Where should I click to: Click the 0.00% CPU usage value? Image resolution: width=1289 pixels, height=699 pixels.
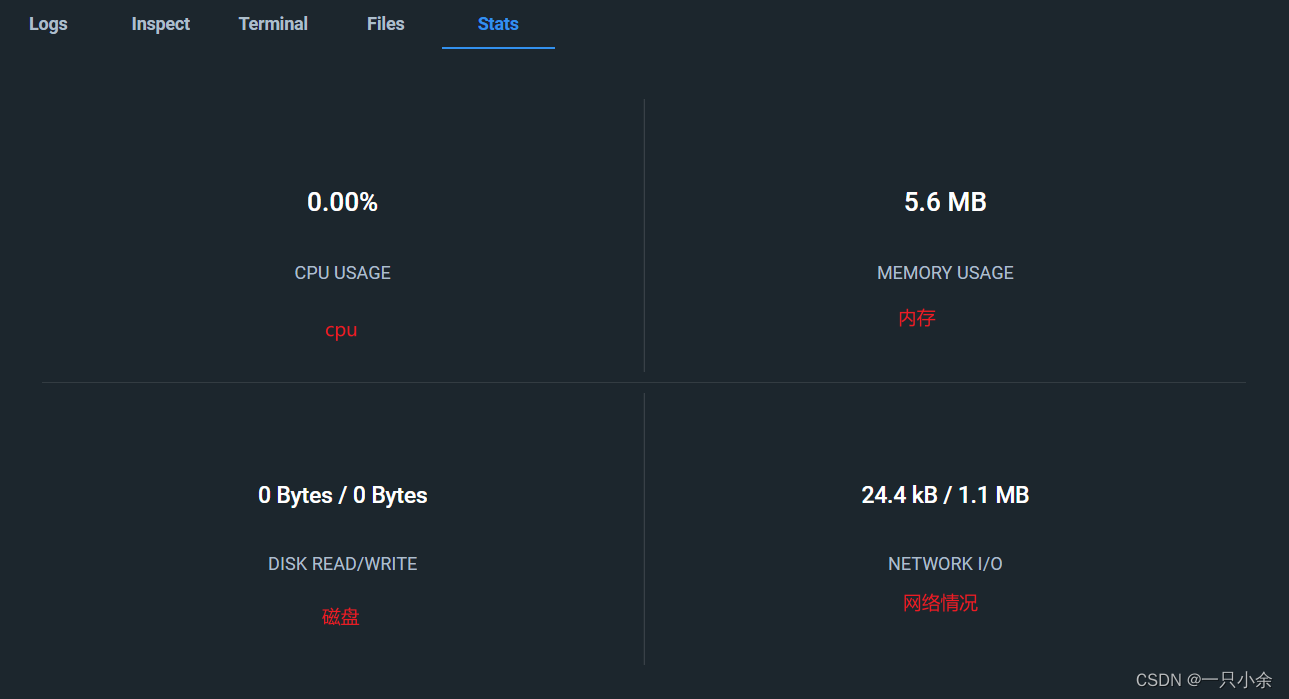(x=342, y=202)
